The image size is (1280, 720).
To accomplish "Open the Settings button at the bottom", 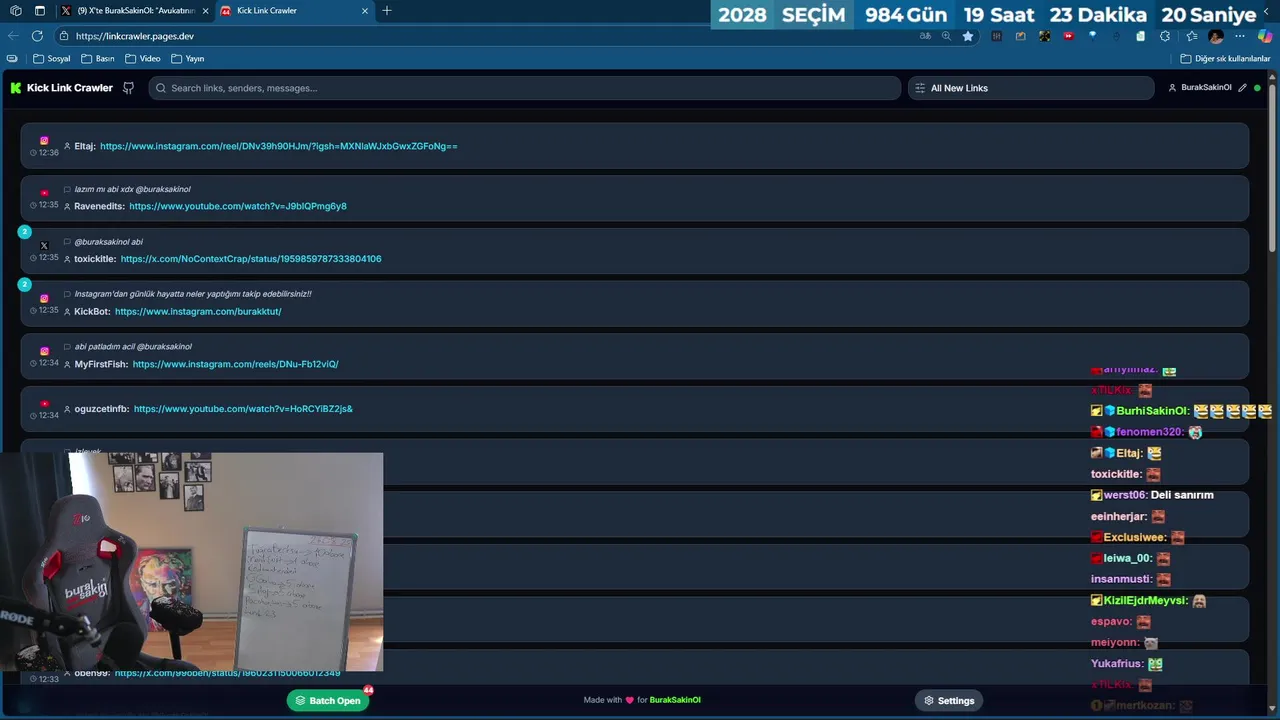I will (949, 701).
